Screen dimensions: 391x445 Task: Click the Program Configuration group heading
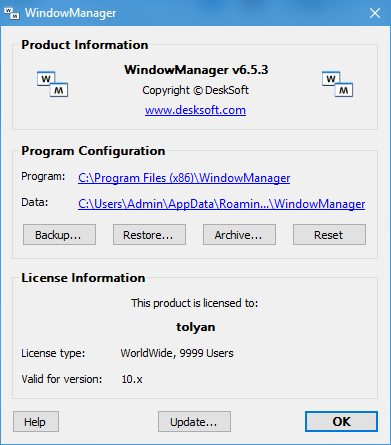[x=93, y=151]
